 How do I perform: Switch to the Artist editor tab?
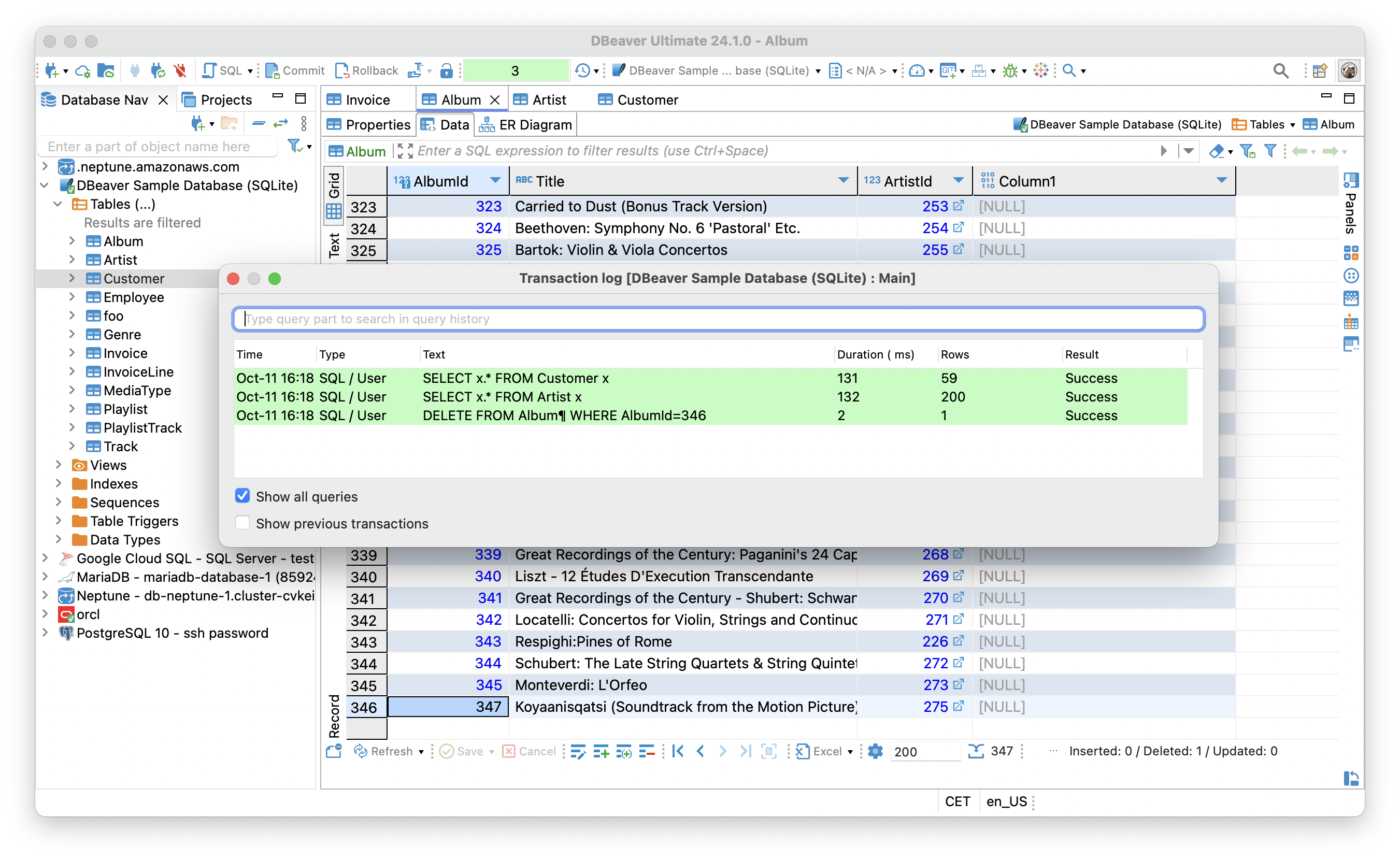539,100
